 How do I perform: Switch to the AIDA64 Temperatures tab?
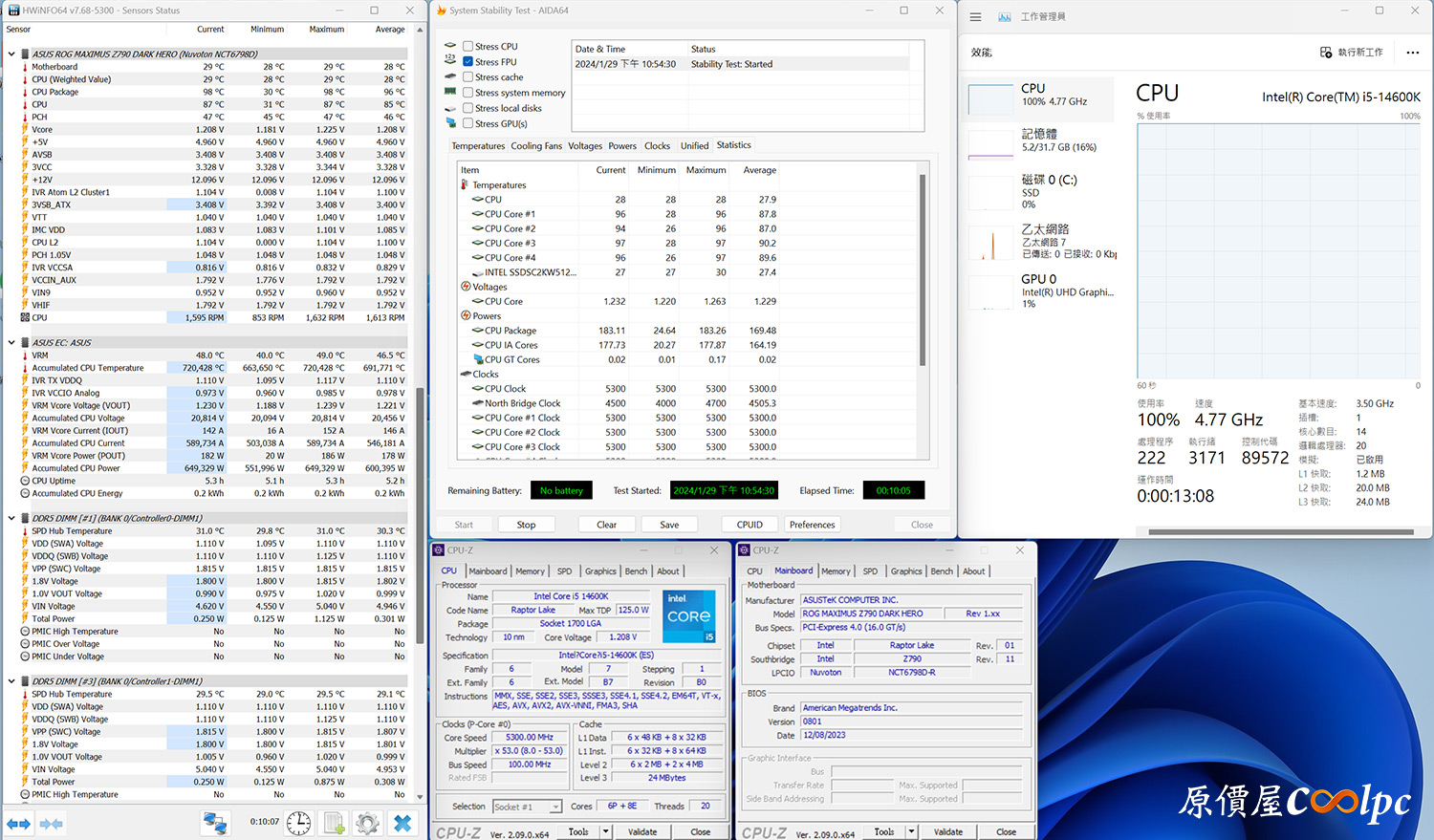pos(478,146)
